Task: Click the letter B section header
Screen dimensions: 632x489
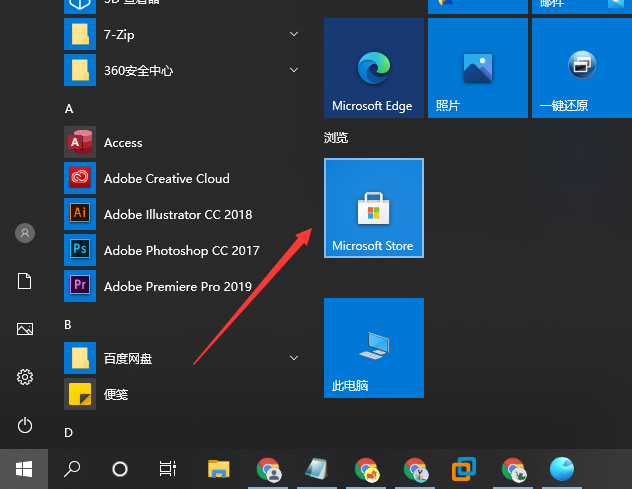Action: coord(69,324)
